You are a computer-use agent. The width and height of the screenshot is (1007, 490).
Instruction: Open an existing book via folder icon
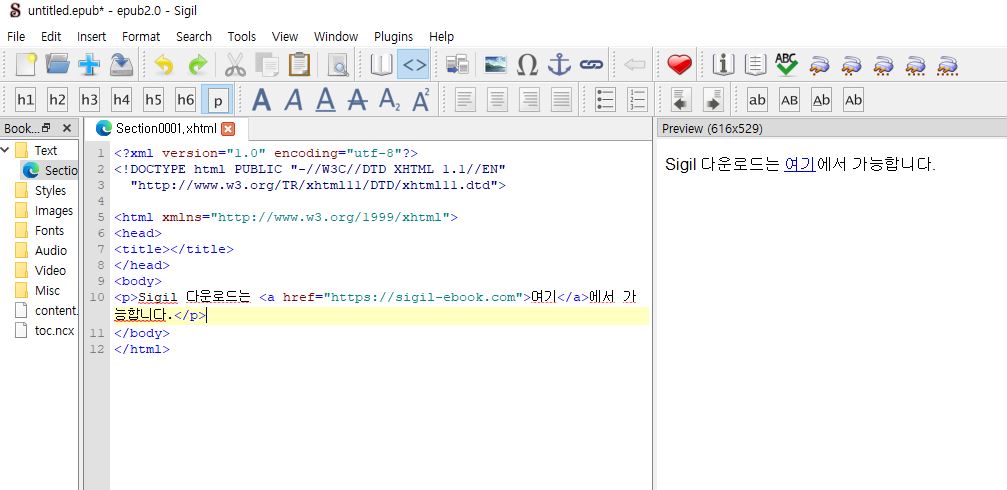point(57,64)
